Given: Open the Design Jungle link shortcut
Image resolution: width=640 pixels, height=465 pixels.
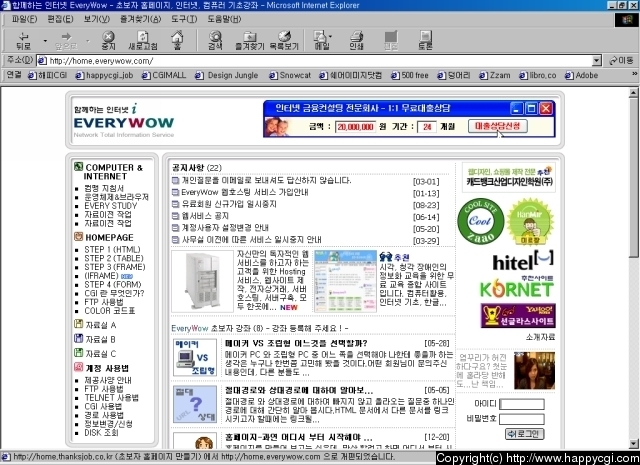Looking at the screenshot, I should point(227,76).
